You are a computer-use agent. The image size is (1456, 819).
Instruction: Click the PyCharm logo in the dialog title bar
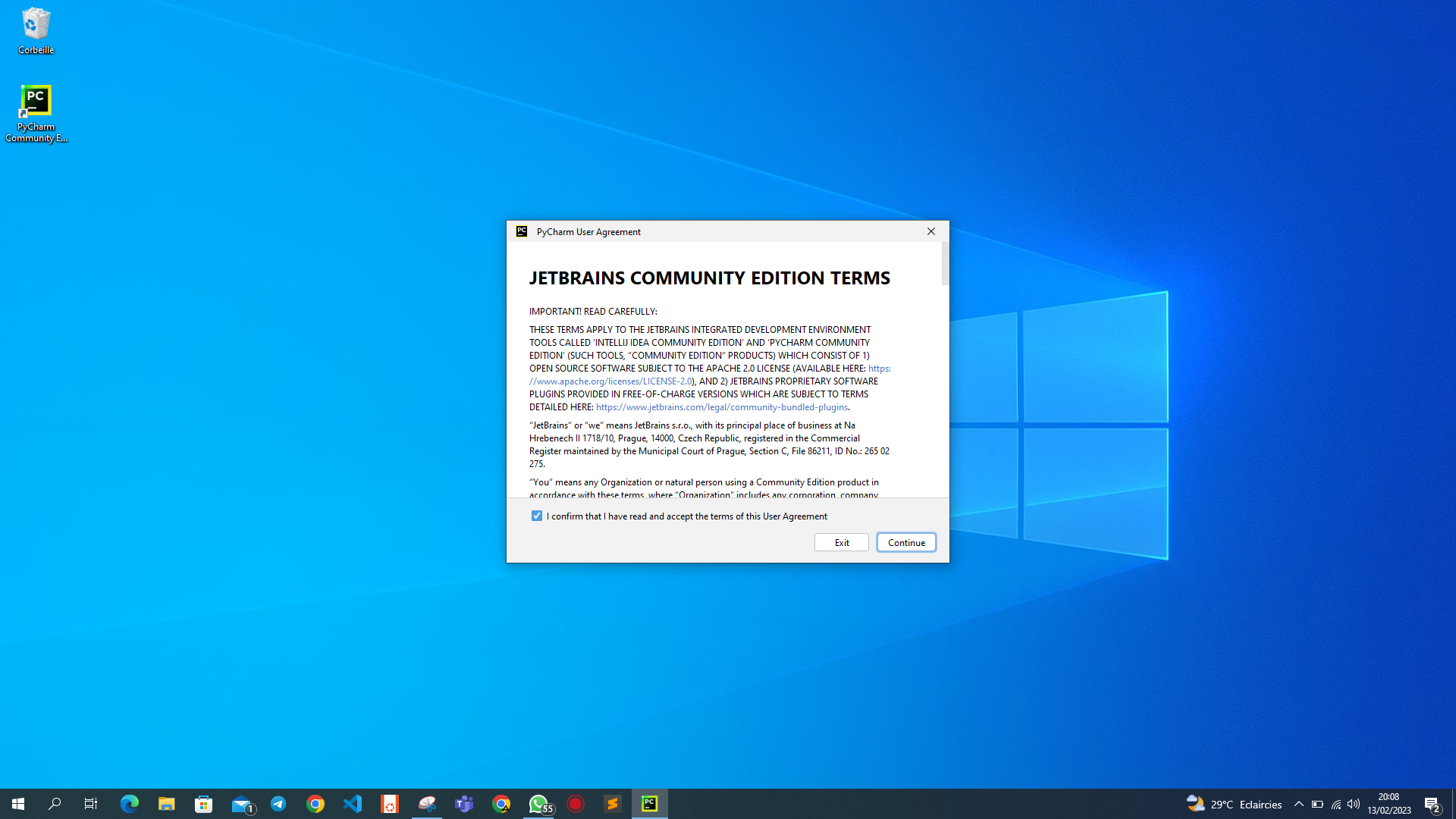pyautogui.click(x=522, y=231)
